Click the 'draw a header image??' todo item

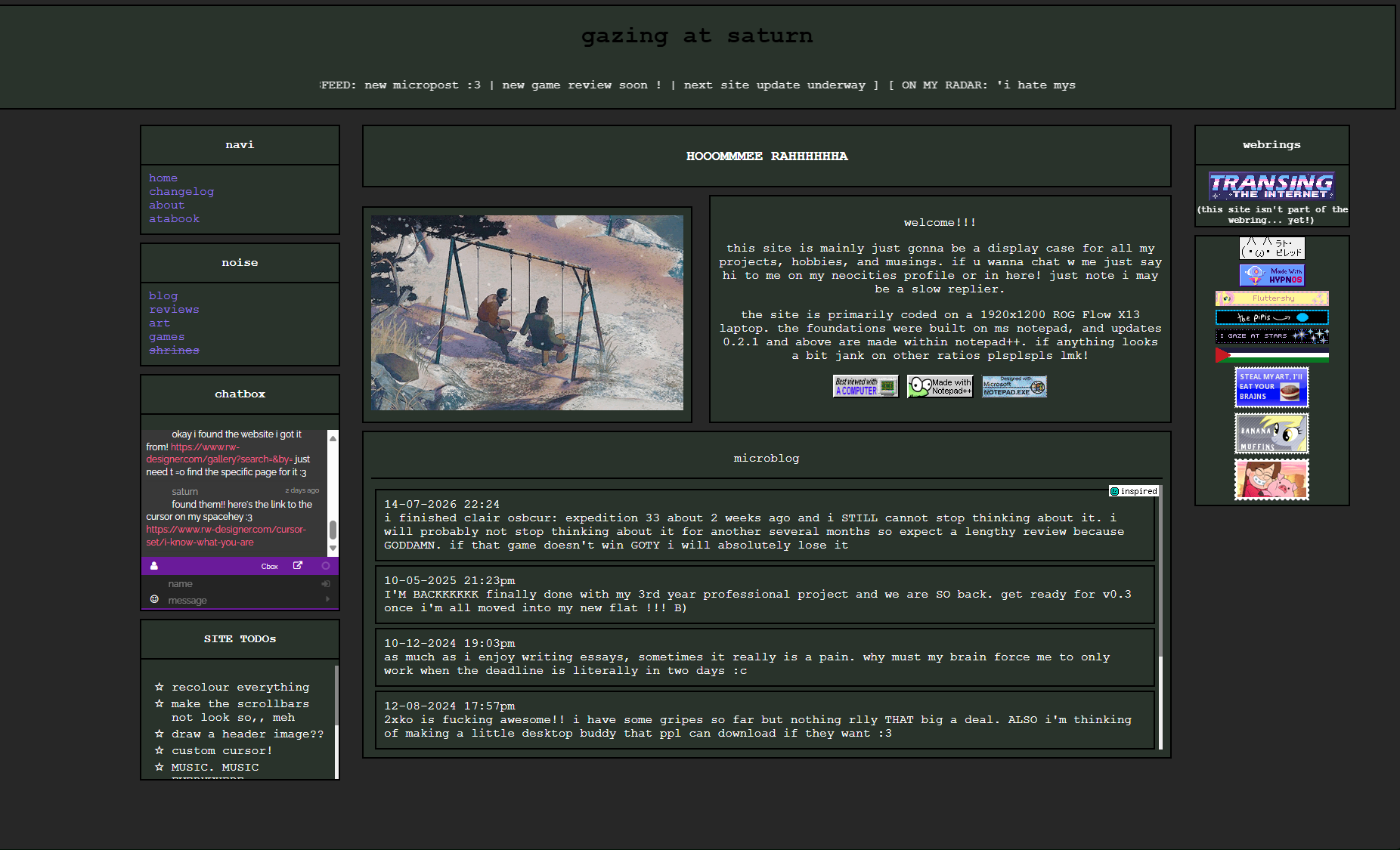(247, 734)
